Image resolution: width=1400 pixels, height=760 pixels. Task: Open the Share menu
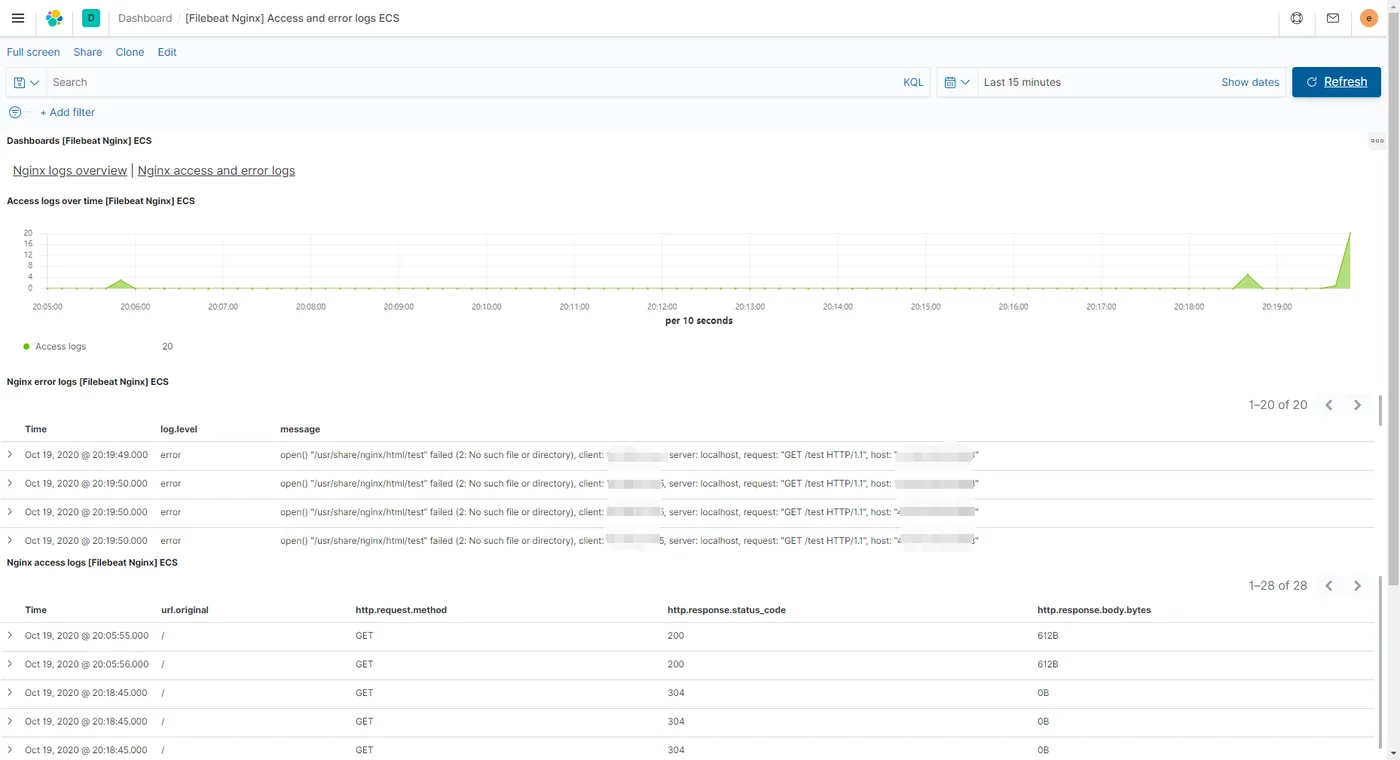click(x=87, y=52)
